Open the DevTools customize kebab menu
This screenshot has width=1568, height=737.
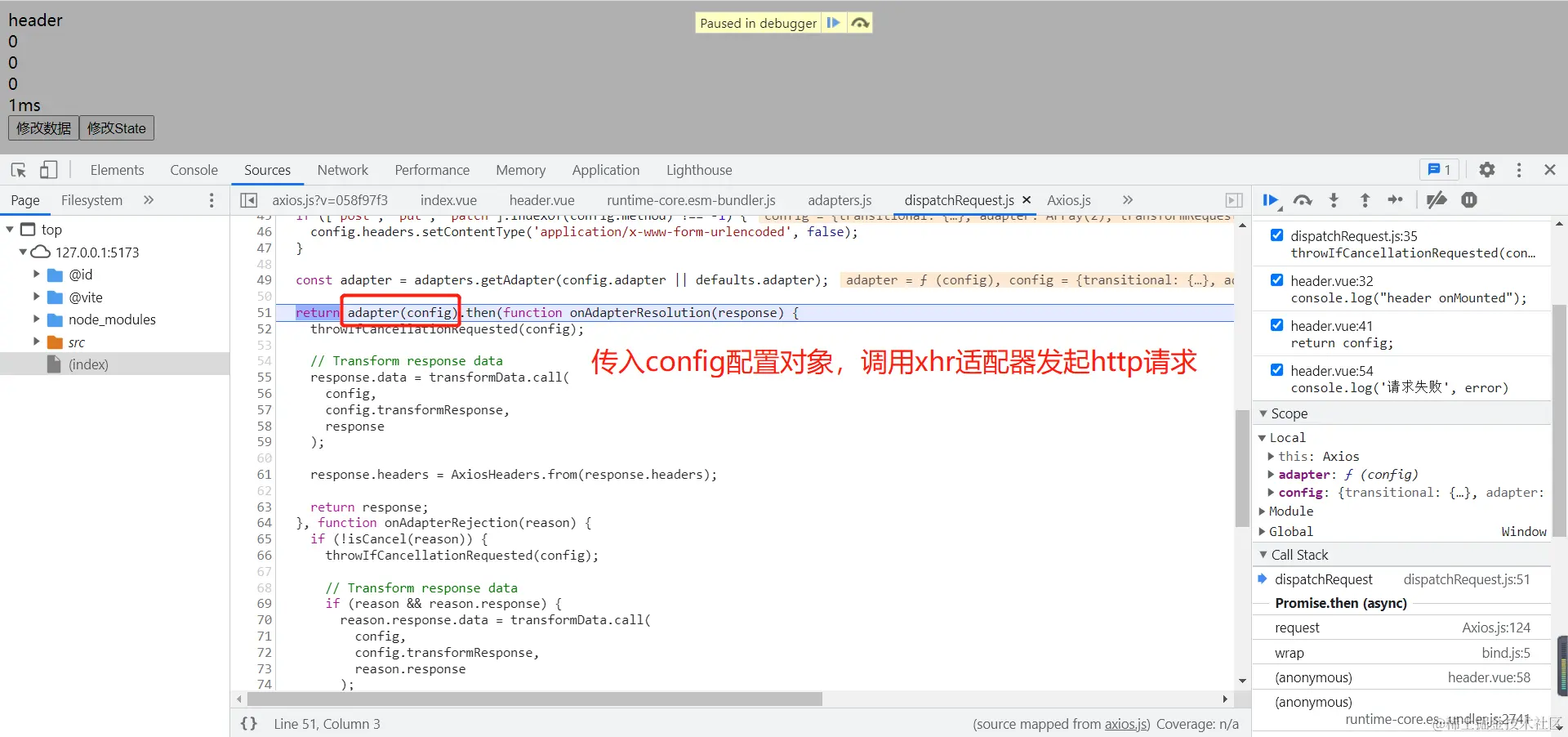point(1519,170)
